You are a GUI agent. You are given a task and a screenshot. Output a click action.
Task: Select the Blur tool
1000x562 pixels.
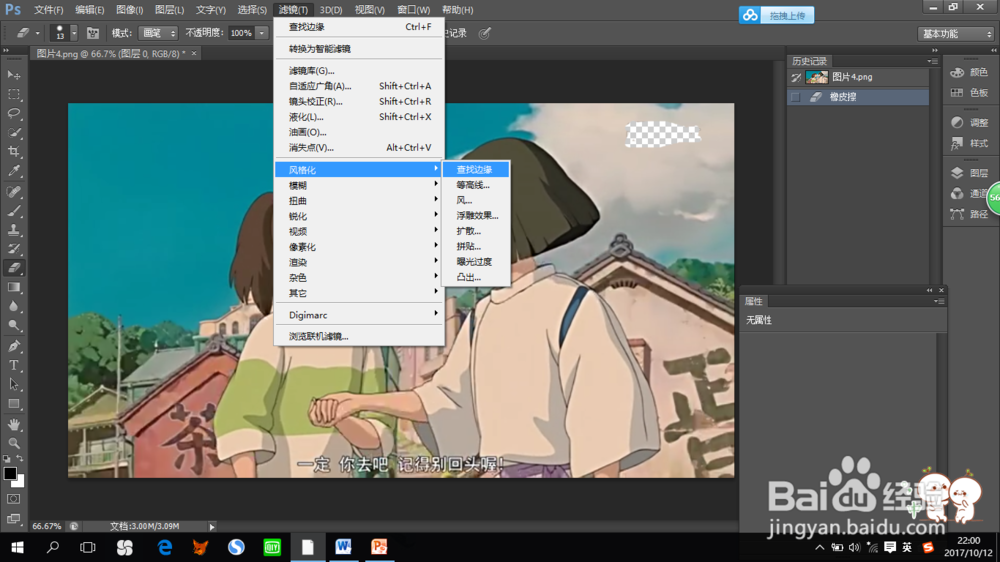[x=13, y=306]
